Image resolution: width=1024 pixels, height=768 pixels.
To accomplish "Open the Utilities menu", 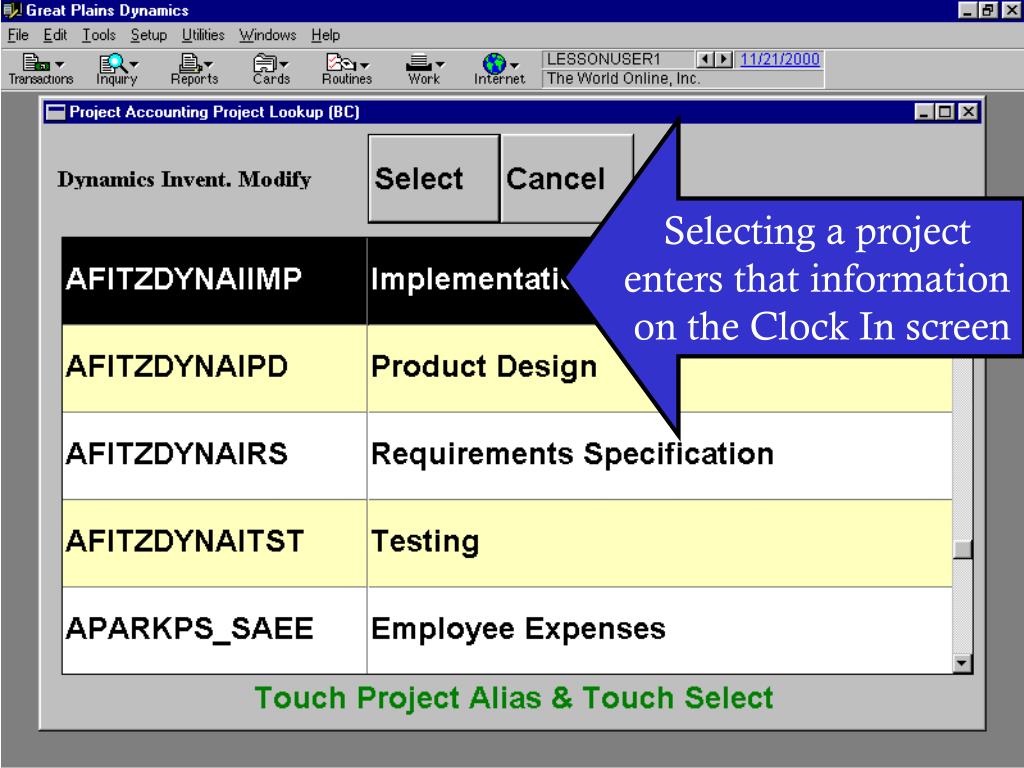I will 203,35.
